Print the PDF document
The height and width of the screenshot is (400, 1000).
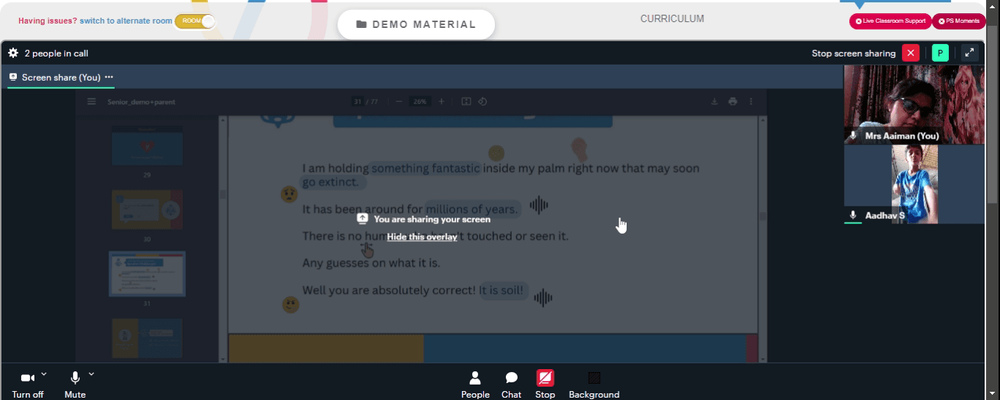pyautogui.click(x=733, y=101)
